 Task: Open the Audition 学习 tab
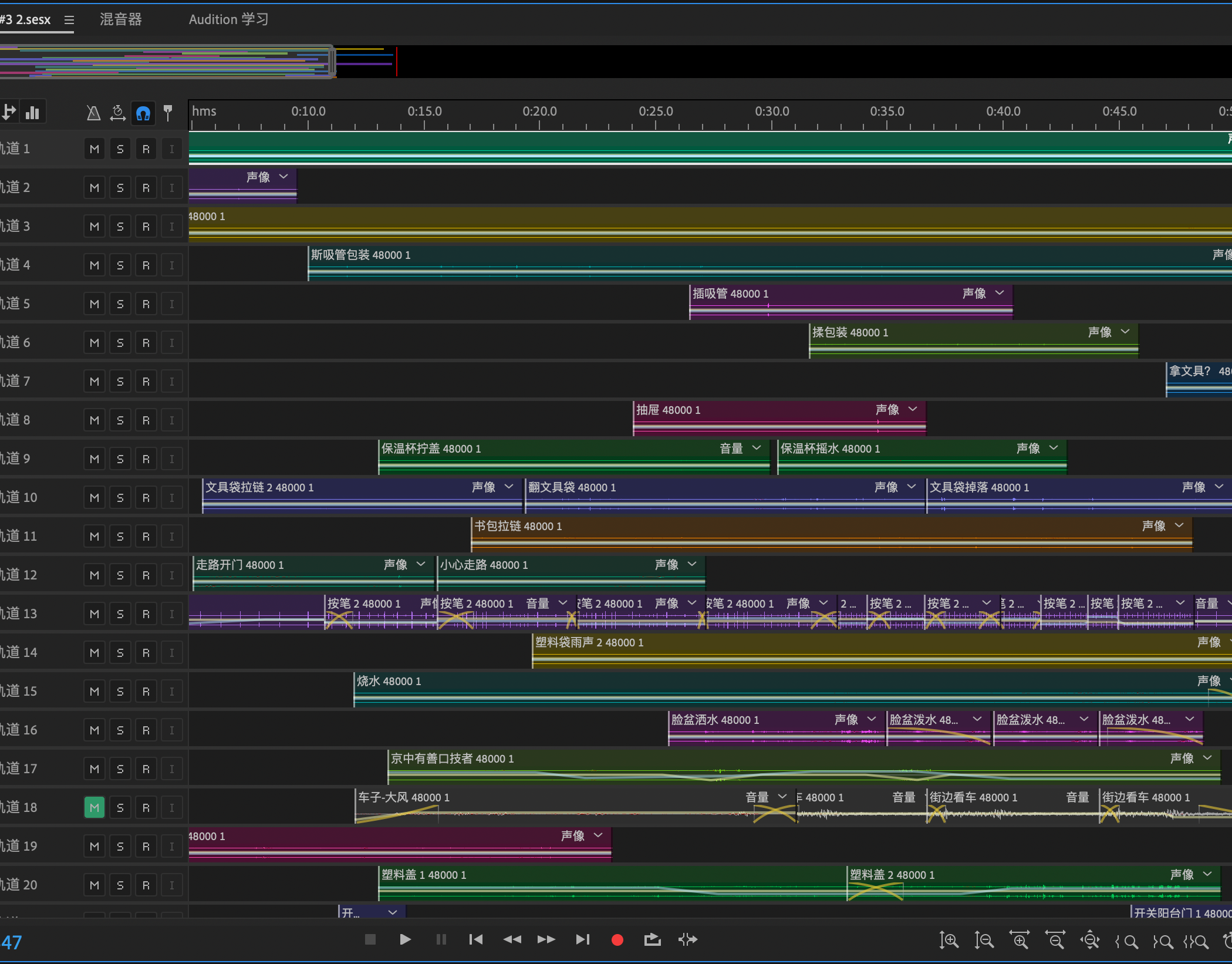[228, 19]
